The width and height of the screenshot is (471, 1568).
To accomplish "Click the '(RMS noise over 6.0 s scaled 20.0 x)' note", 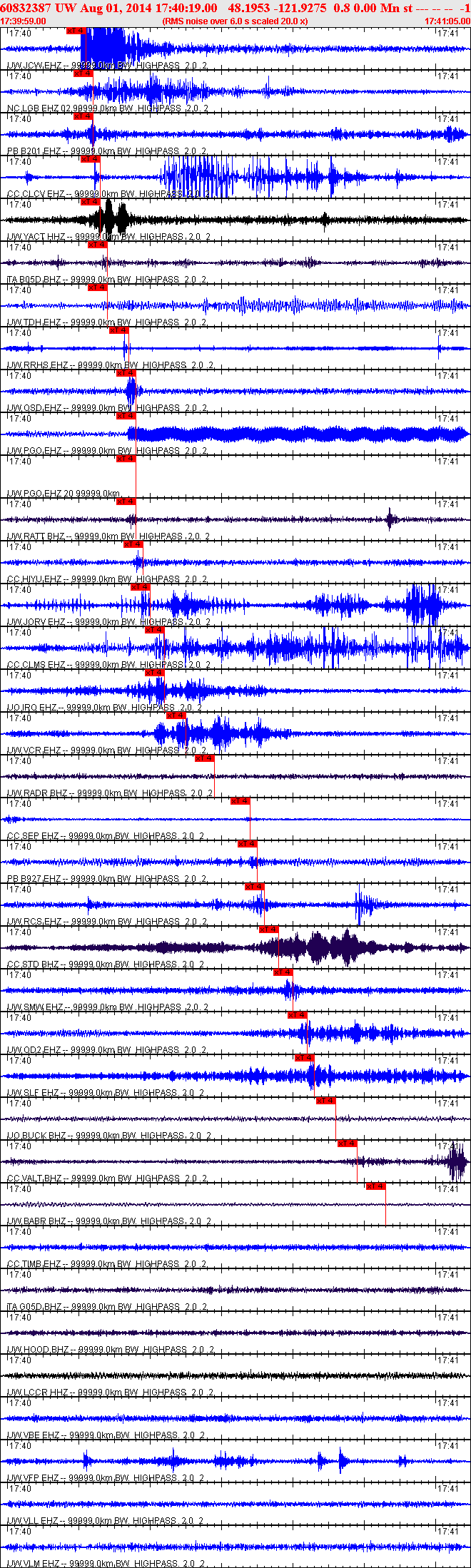I will coord(235,21).
